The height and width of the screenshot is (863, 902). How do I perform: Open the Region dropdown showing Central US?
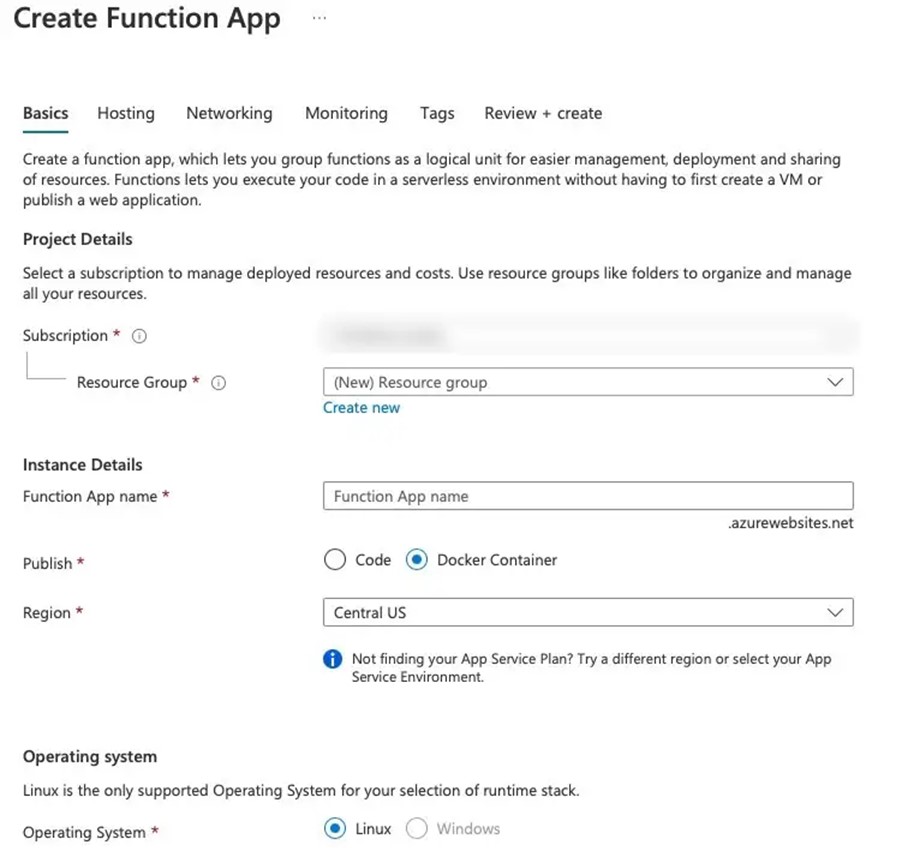[x=587, y=612]
